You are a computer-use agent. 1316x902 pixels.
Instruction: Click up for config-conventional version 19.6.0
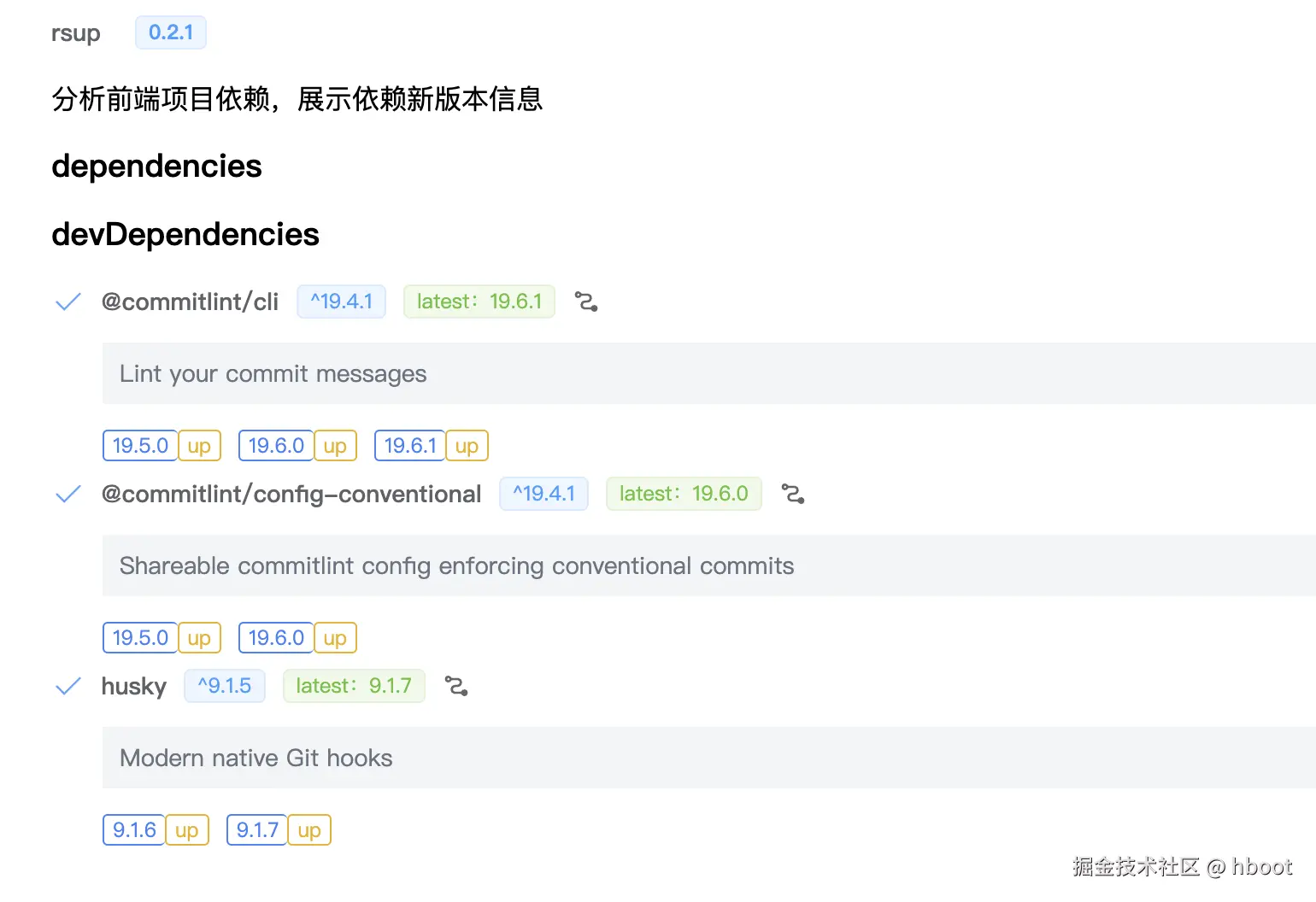tap(335, 638)
